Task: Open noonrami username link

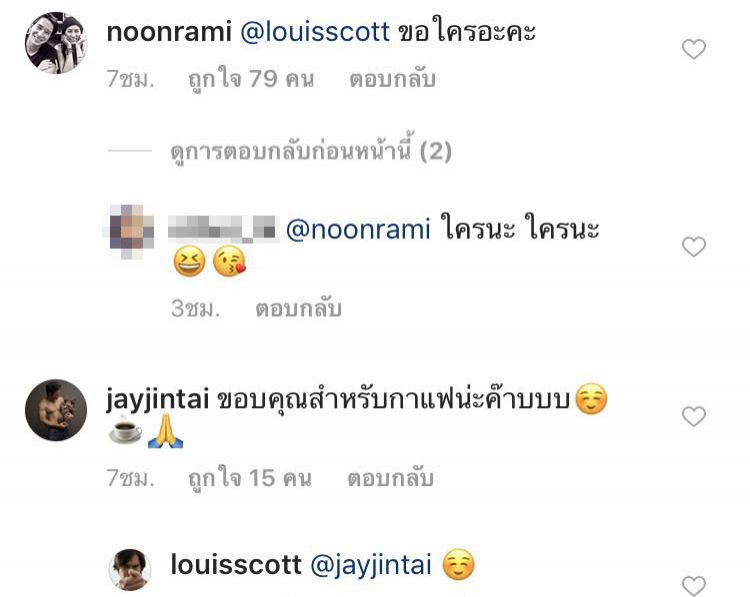Action: (169, 32)
